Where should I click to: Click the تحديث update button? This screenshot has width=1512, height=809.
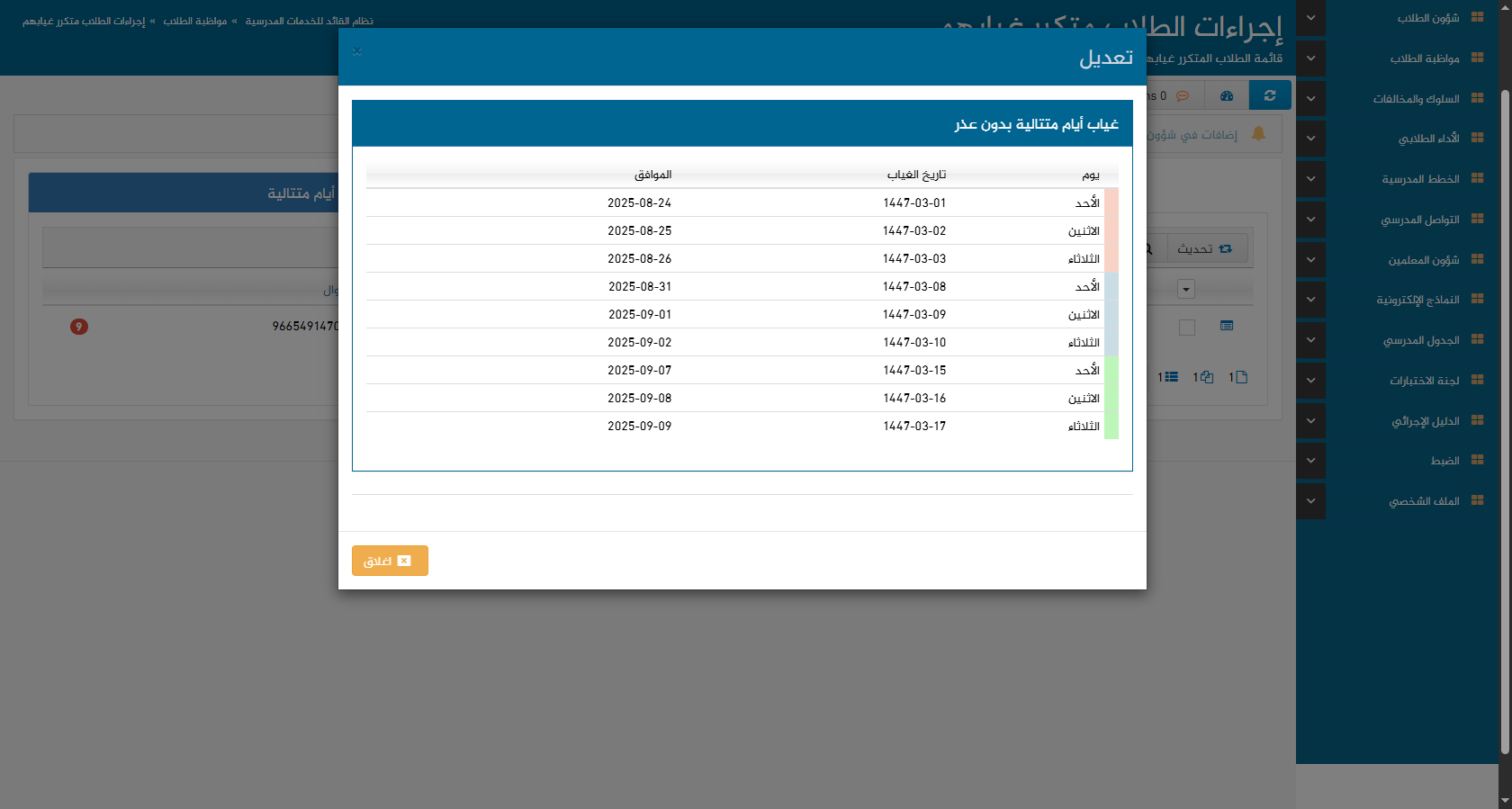[x=1206, y=248]
